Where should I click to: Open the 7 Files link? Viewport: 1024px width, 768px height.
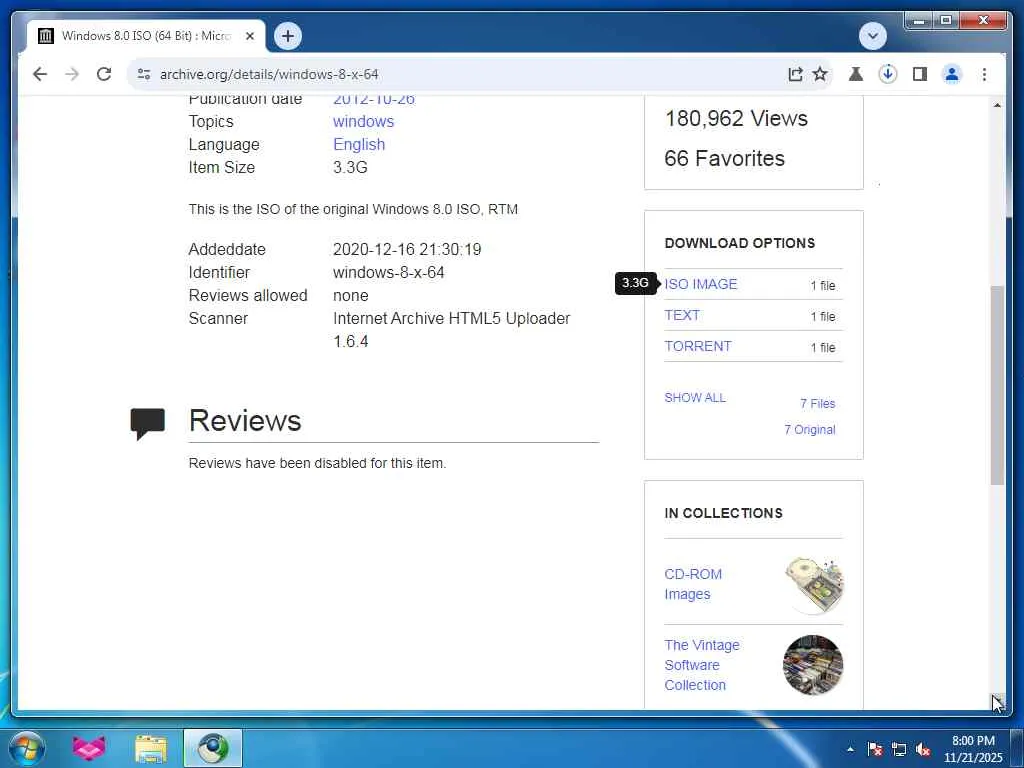(x=818, y=404)
